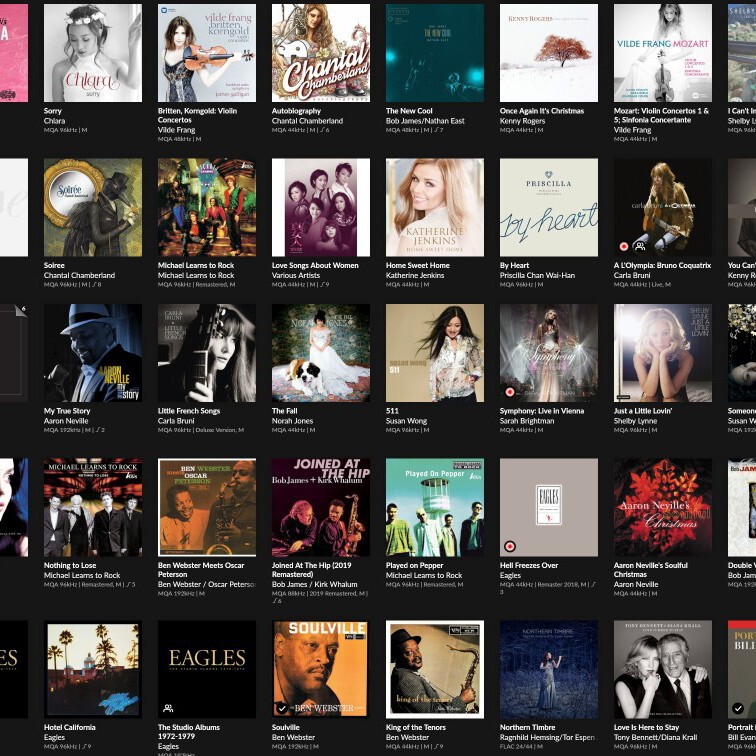Viewport: 756px width, 756px height.
Task: Open the Just a Little Lovin' cover
Action: [x=662, y=353]
